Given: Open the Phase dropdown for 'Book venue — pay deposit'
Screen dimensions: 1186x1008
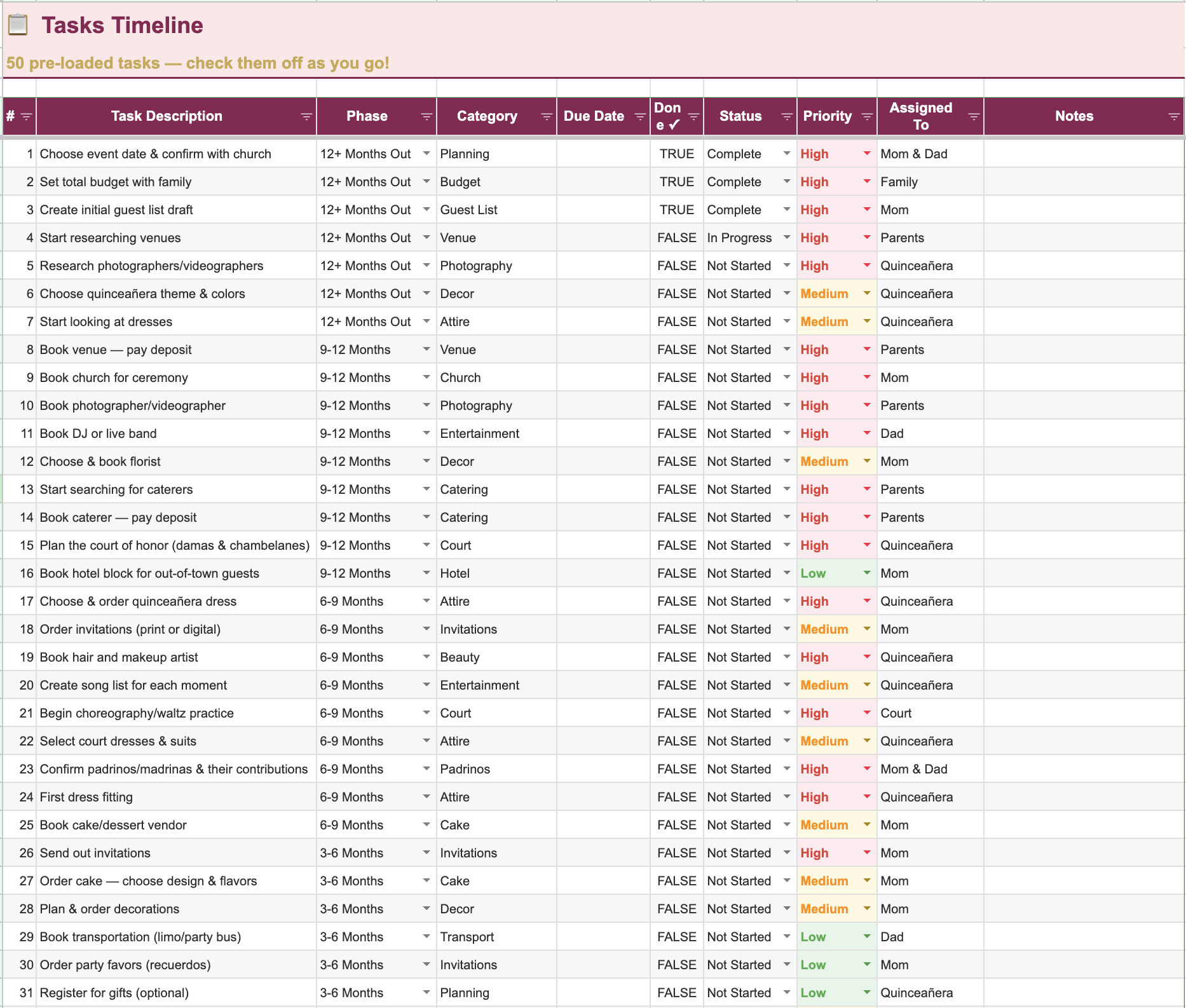Looking at the screenshot, I should pyautogui.click(x=426, y=349).
